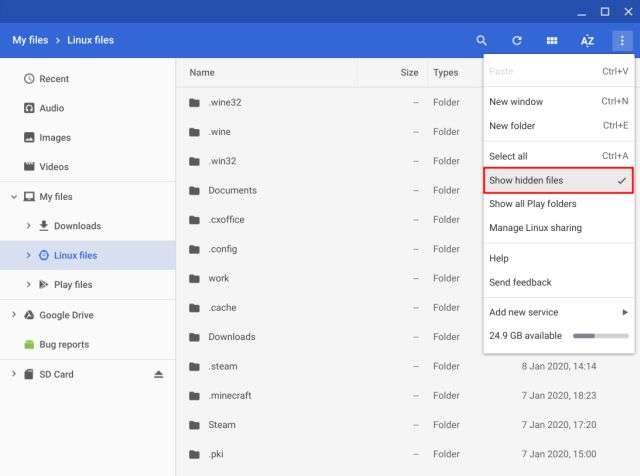Choose New window from the menu
Viewport: 640px width, 476px height.
tap(558, 102)
